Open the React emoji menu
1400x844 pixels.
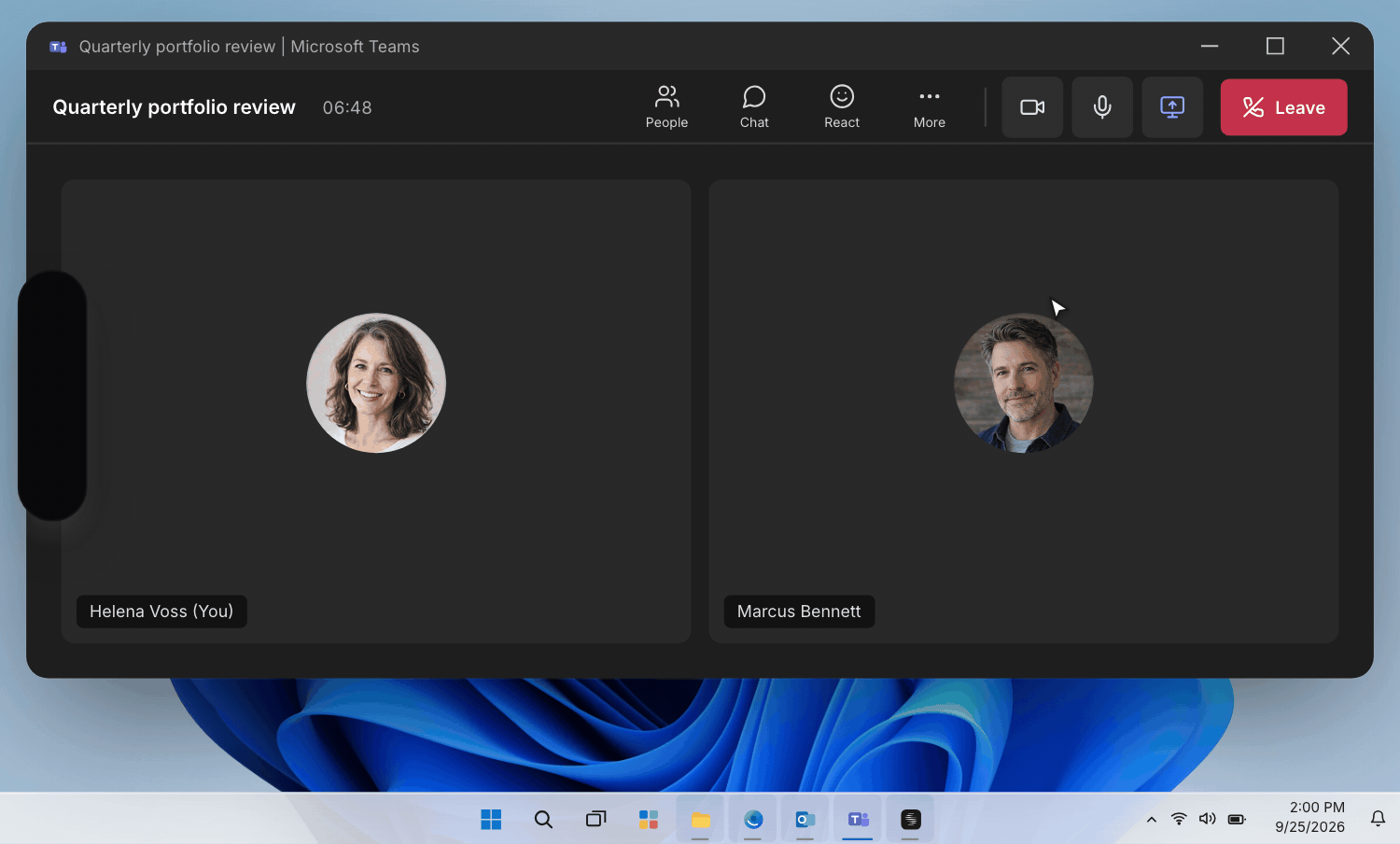click(x=842, y=107)
